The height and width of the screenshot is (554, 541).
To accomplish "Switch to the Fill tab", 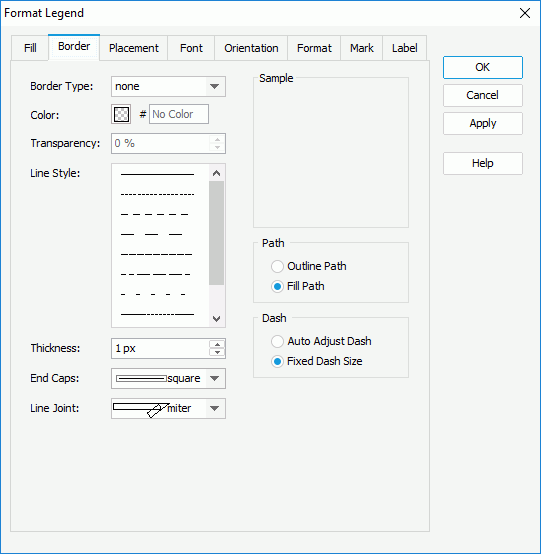I will point(30,48).
